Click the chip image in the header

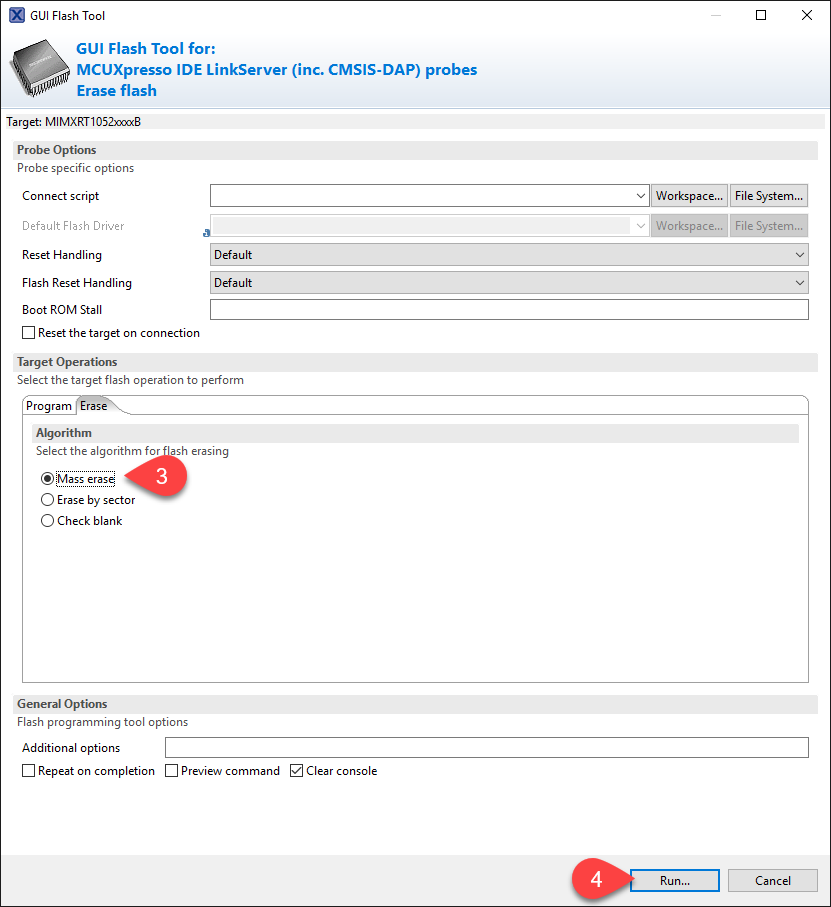coord(40,68)
